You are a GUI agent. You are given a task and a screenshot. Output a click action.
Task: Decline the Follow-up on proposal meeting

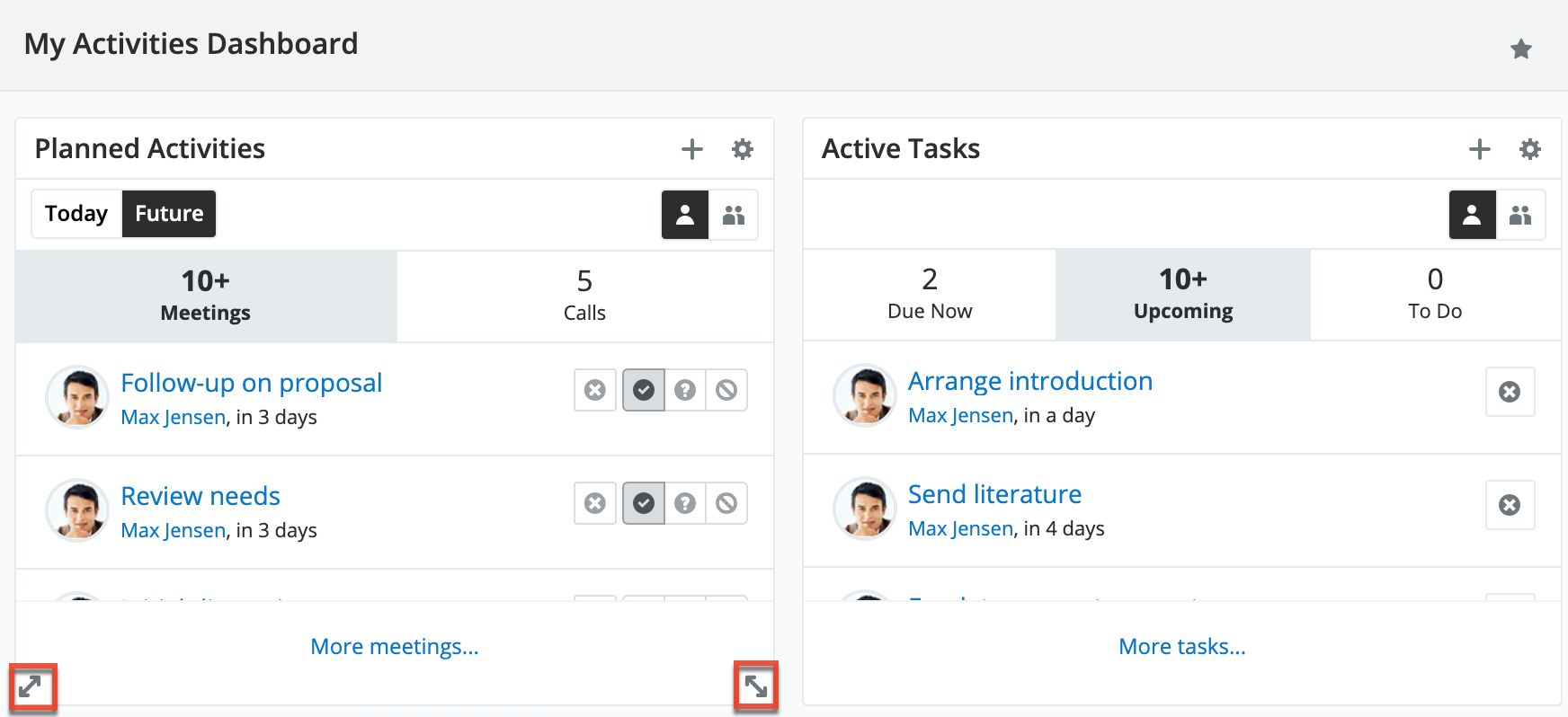tap(726, 390)
